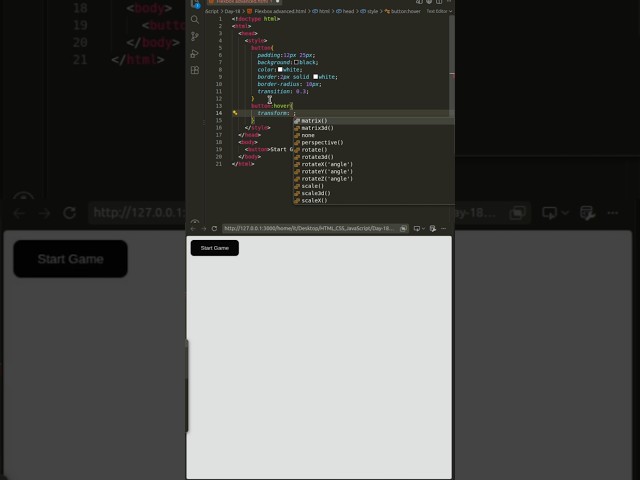Click the 'button:hover{' selector text
Screen dimensions: 640x480
click(272, 106)
